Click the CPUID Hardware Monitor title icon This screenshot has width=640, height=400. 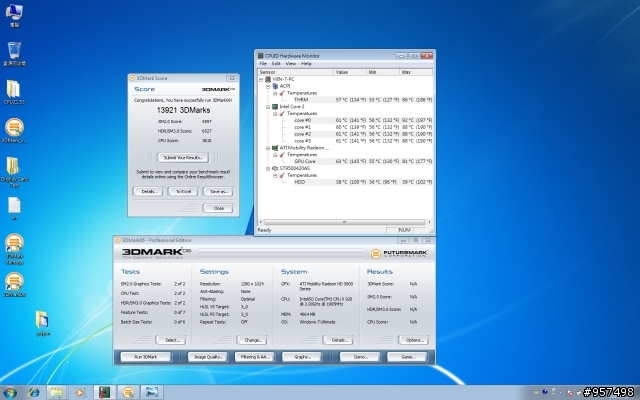tap(260, 56)
